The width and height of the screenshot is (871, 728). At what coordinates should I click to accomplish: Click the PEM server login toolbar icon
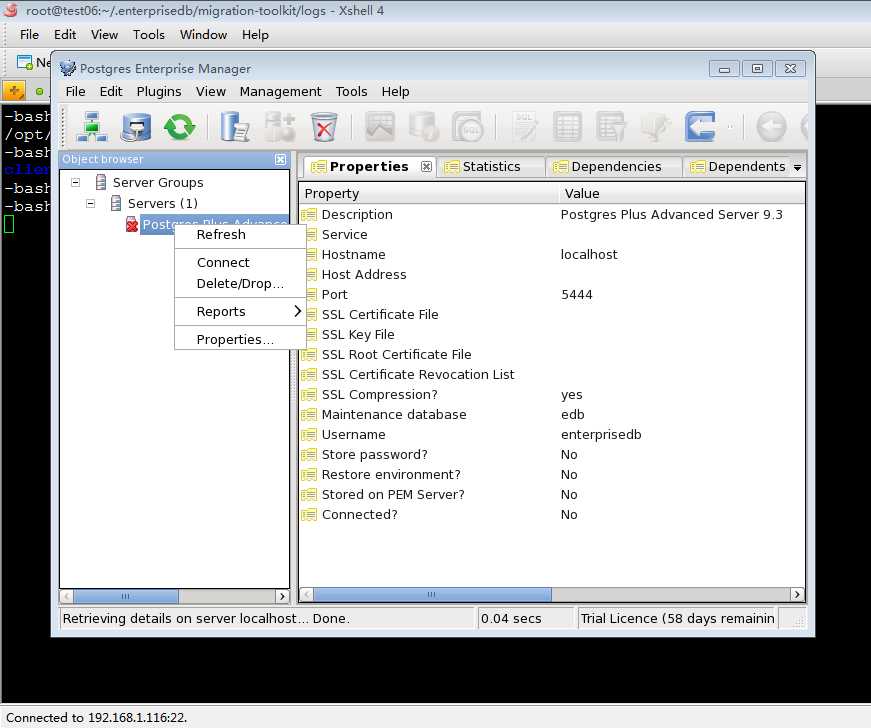click(136, 127)
